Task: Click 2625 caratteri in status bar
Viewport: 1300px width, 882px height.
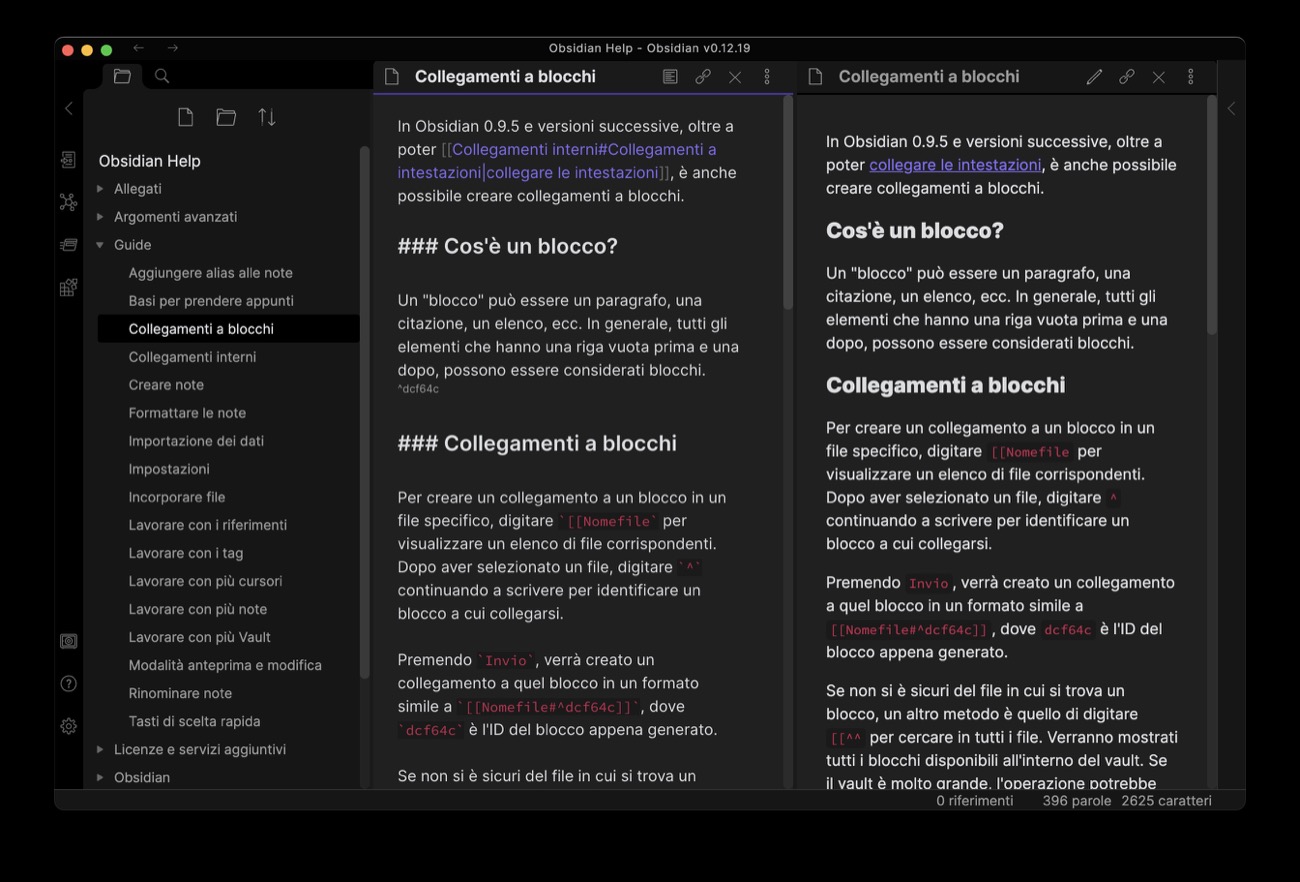Action: click(x=1166, y=801)
